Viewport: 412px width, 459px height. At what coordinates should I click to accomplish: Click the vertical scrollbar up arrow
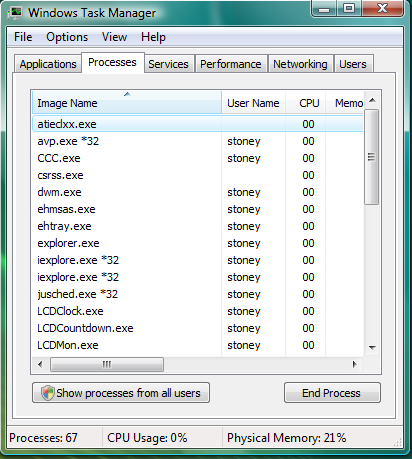[372, 100]
